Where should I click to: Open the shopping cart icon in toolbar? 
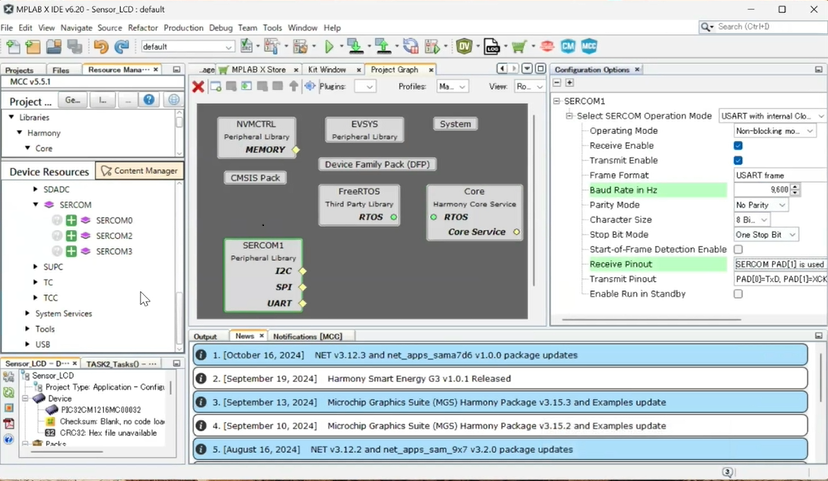pos(519,46)
